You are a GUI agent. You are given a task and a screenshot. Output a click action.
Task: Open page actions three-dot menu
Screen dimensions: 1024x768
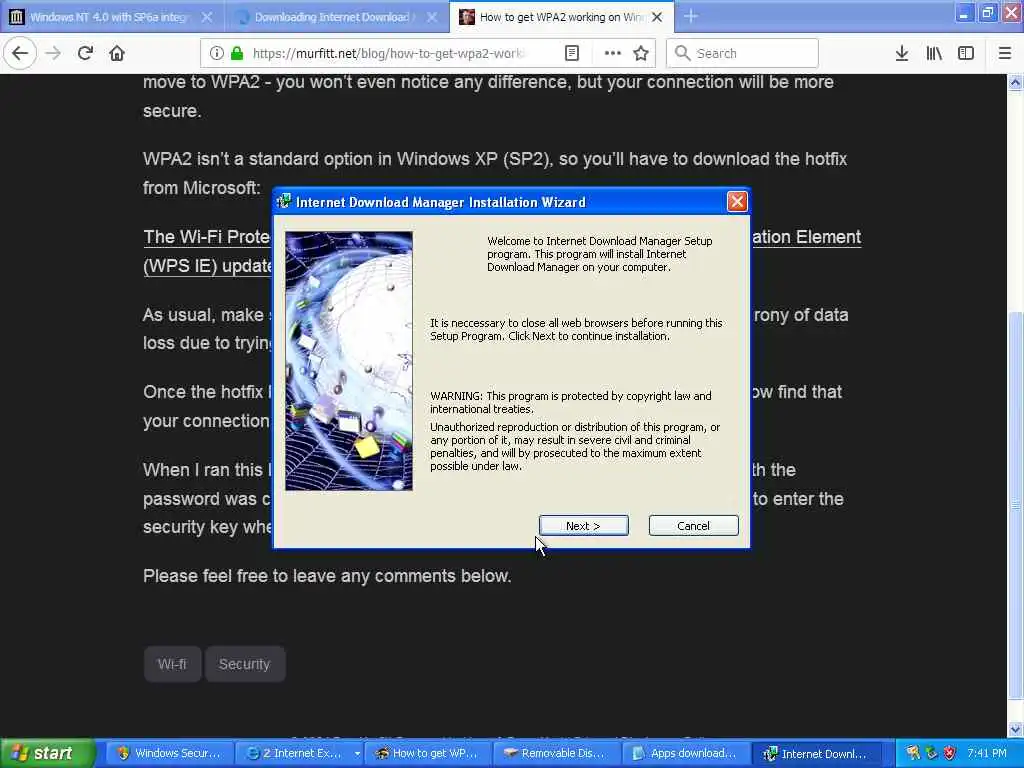(x=612, y=54)
